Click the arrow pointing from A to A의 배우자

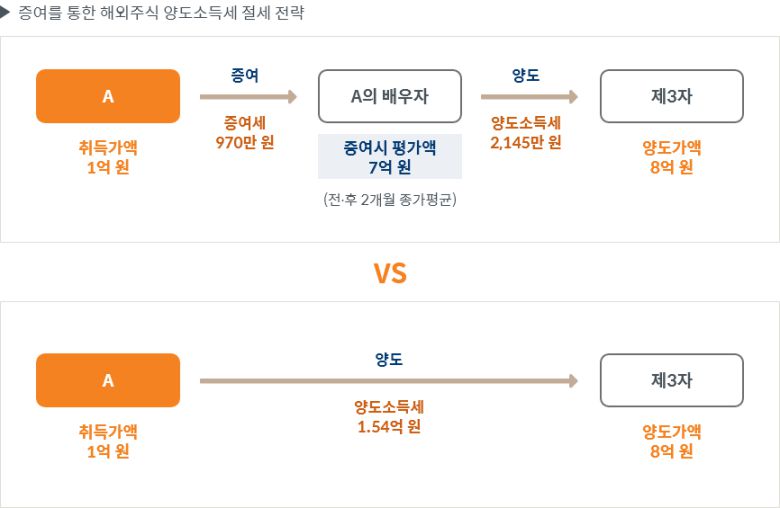pos(249,97)
